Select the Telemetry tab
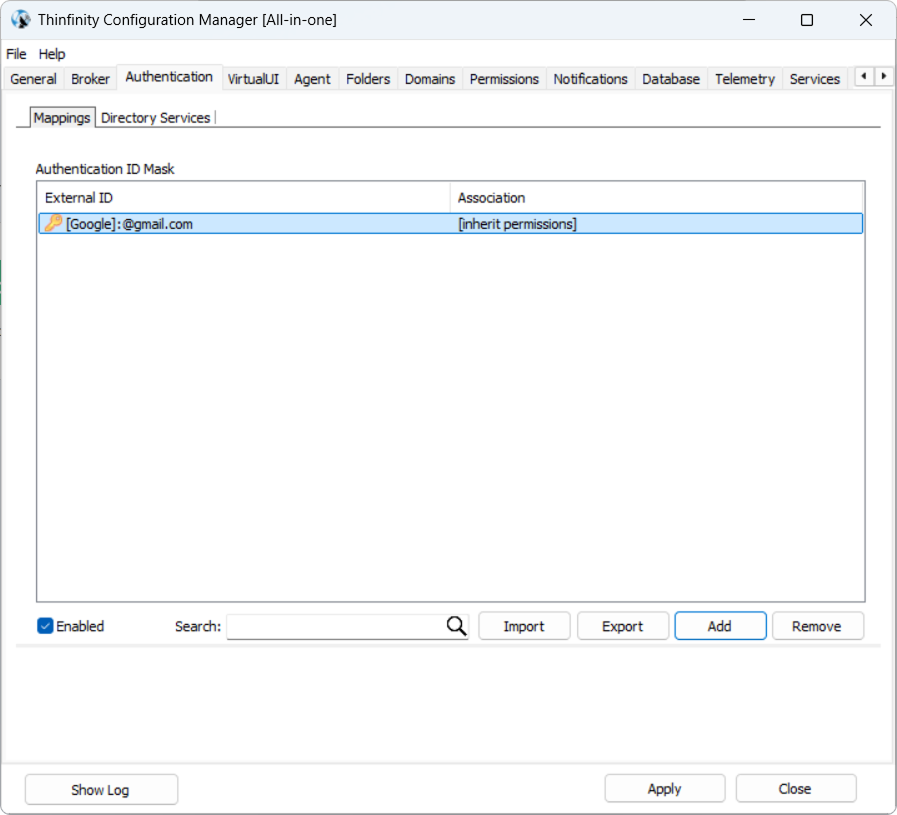897x815 pixels. tap(745, 79)
